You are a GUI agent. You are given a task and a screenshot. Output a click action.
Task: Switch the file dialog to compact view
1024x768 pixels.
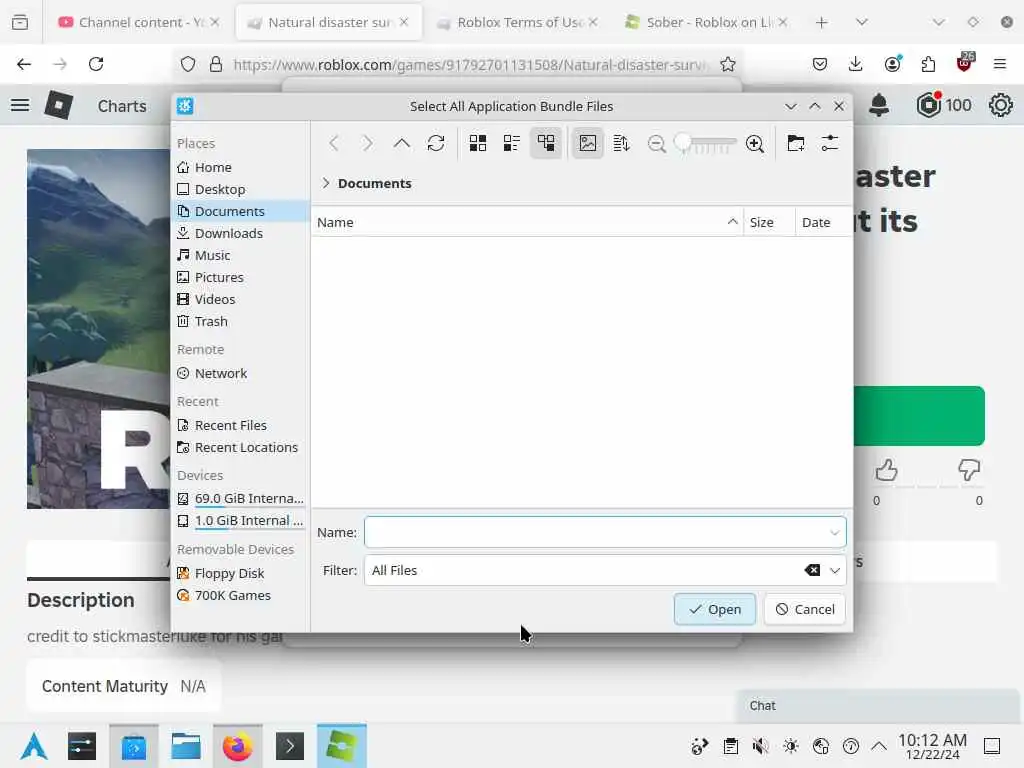(512, 143)
